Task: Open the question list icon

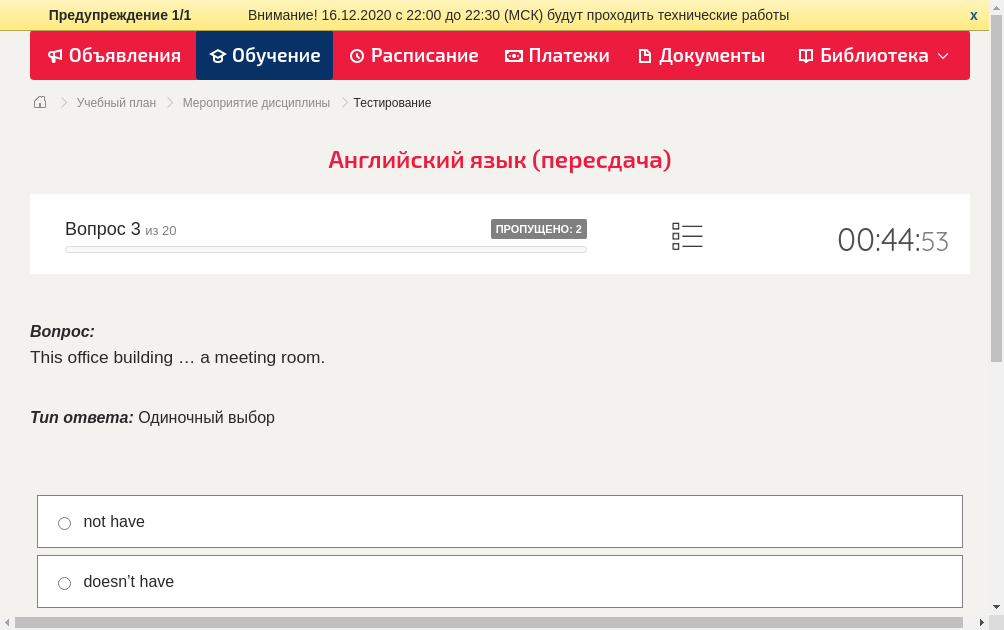Action: (x=687, y=237)
